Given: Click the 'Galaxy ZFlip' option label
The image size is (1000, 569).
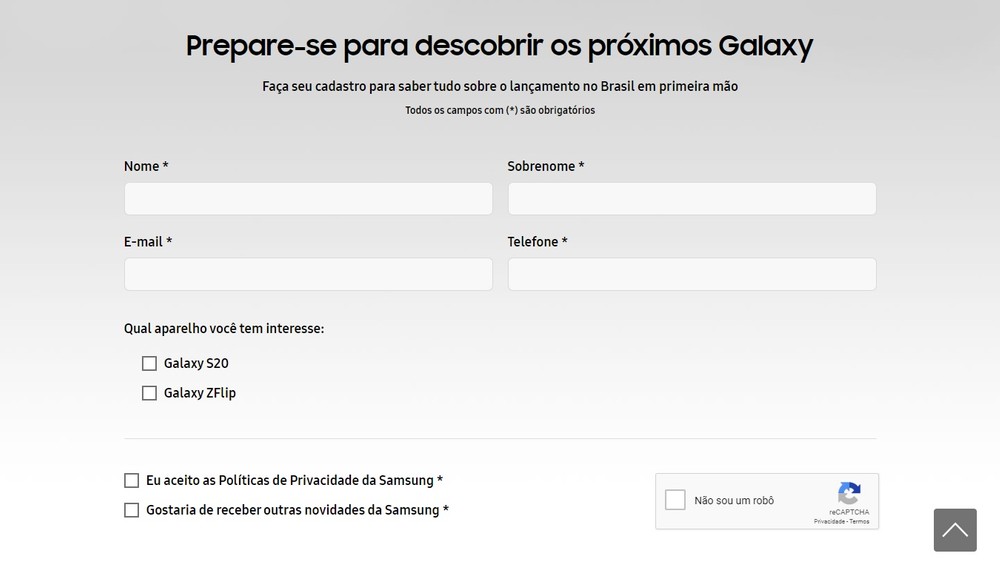Looking at the screenshot, I should click(200, 394).
